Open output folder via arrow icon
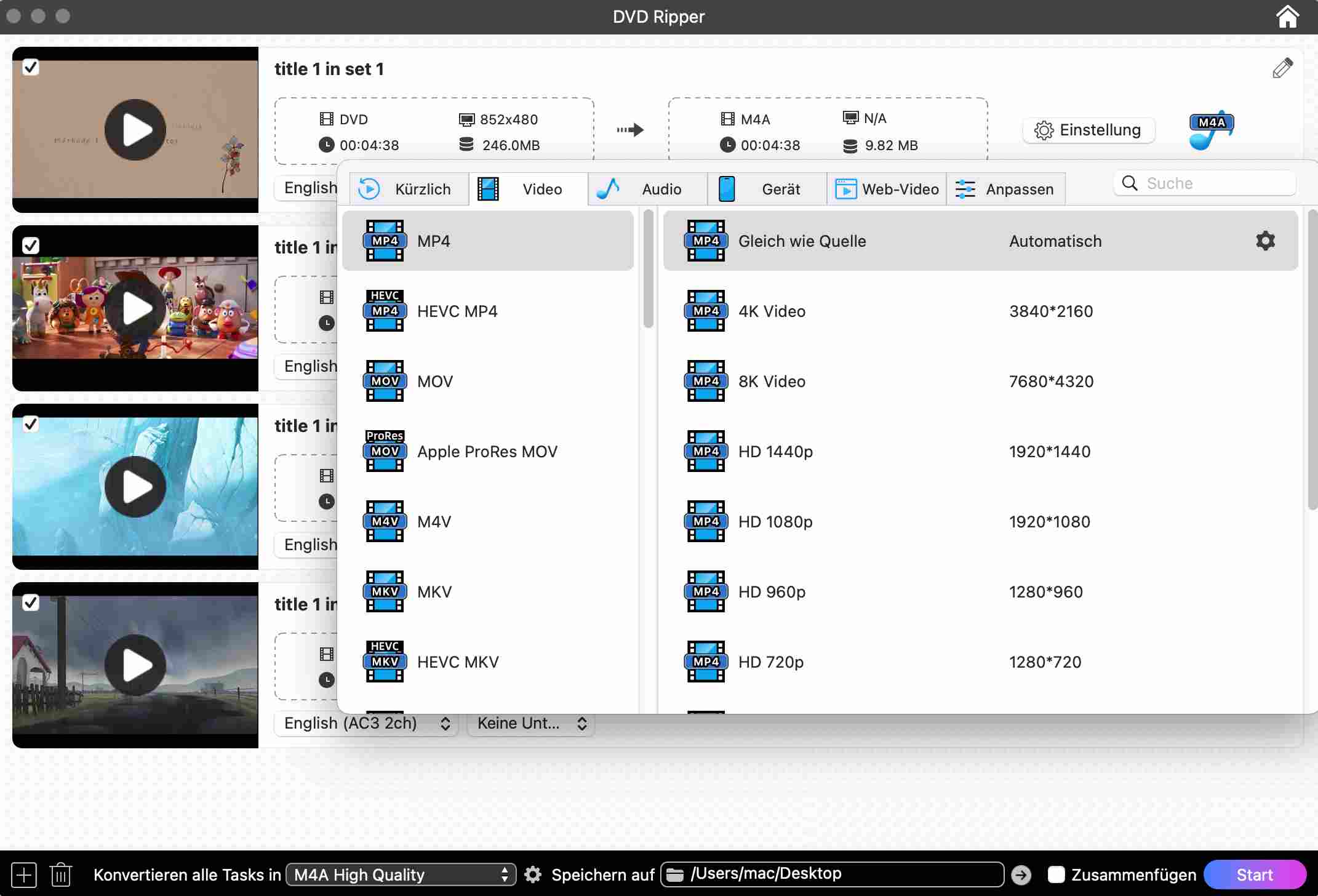This screenshot has width=1318, height=896. tap(1021, 874)
